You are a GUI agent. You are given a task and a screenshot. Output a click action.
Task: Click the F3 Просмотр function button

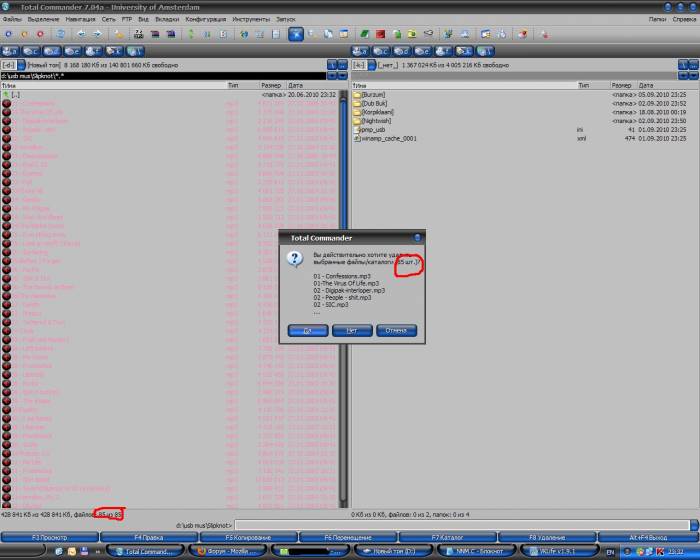(x=49, y=537)
